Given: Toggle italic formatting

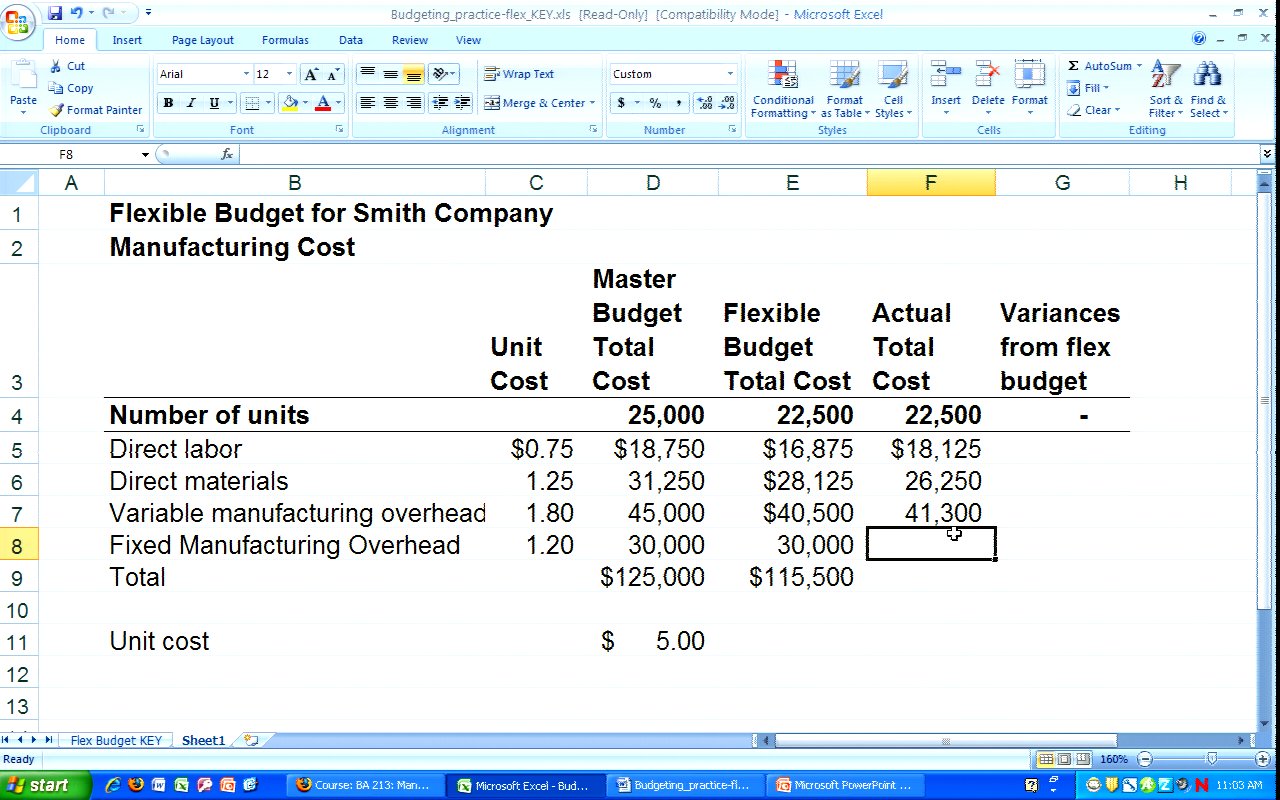Looking at the screenshot, I should tap(191, 103).
